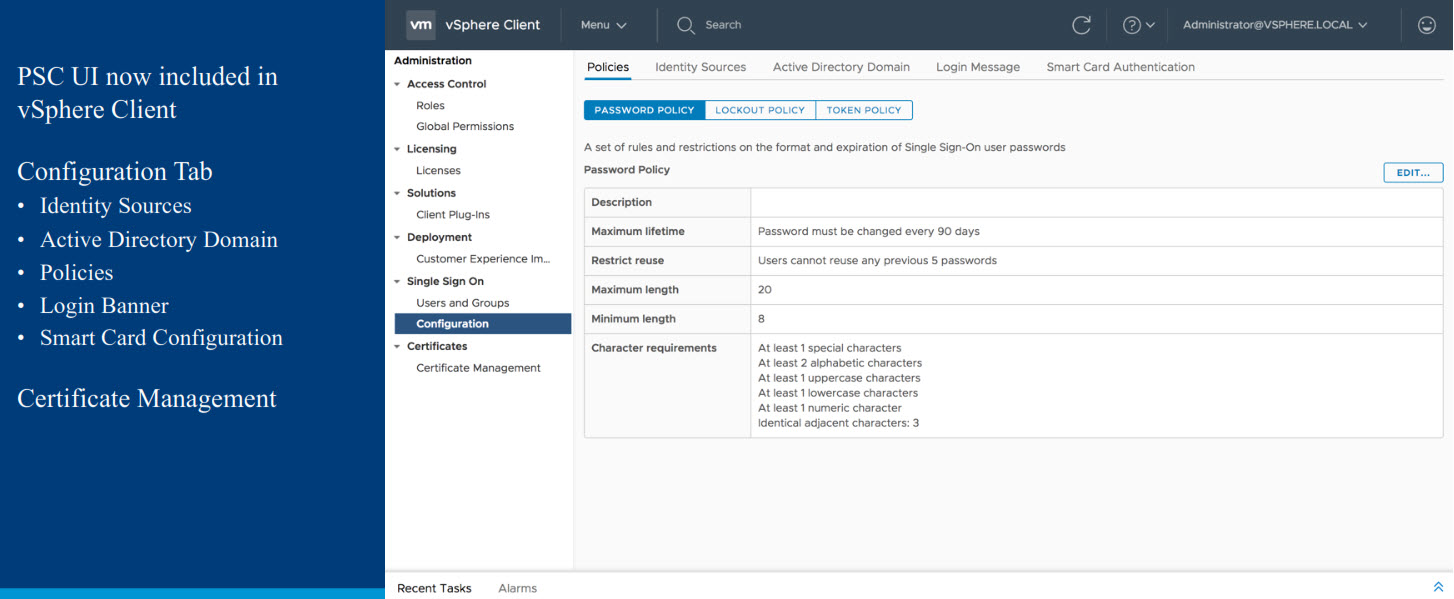The width and height of the screenshot is (1454, 599).
Task: Click the vSphere Client title text
Action: pos(492,25)
